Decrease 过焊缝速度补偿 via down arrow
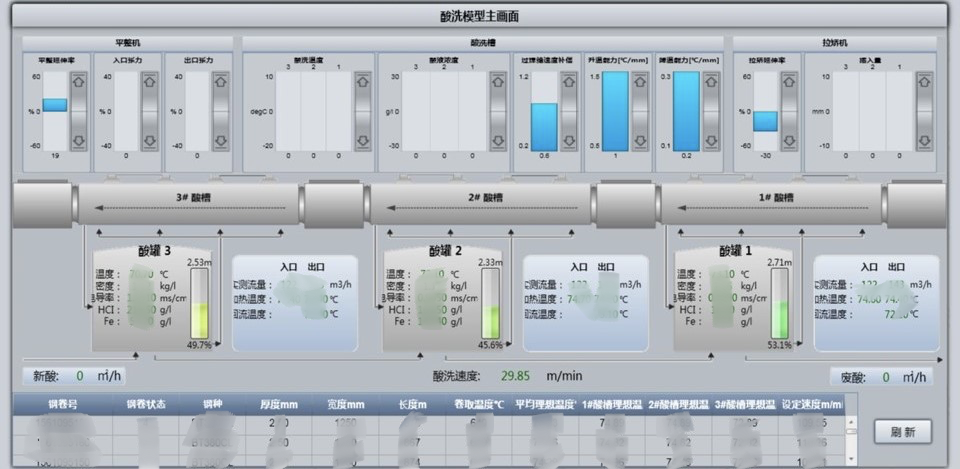The image size is (960, 469). click(569, 141)
